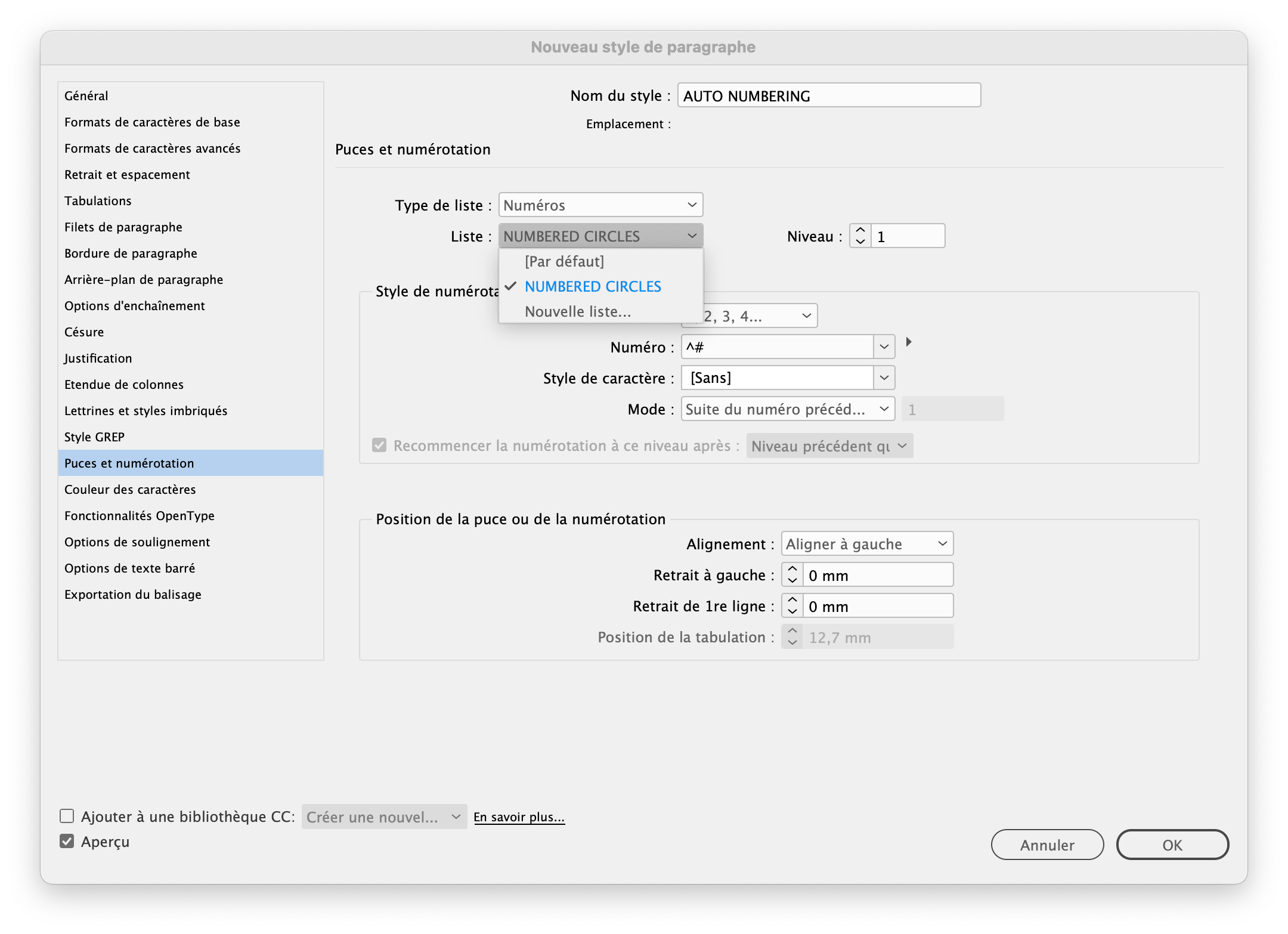Click the Numéro special characters flyout arrow
This screenshot has height=934, width=1288.
(909, 342)
